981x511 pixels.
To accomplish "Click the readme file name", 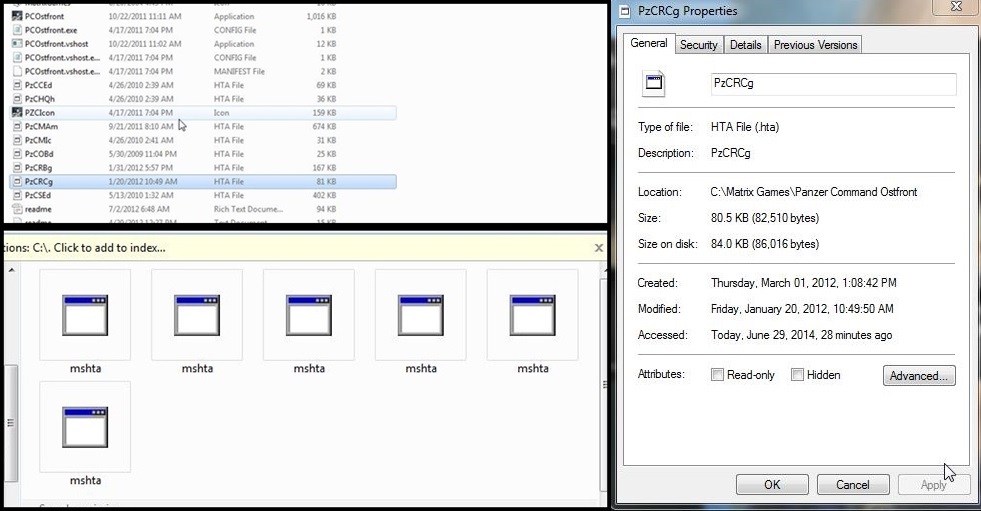I will coord(38,209).
